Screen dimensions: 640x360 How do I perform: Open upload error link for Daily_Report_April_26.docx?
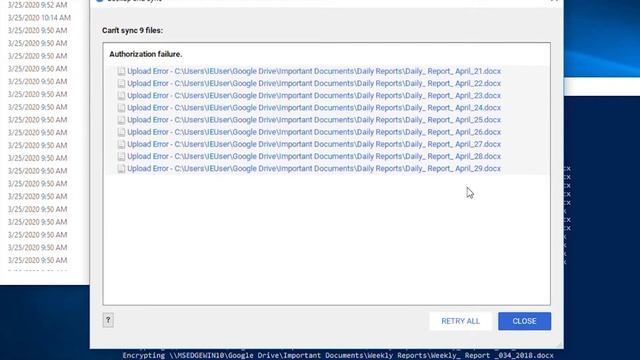click(x=313, y=132)
